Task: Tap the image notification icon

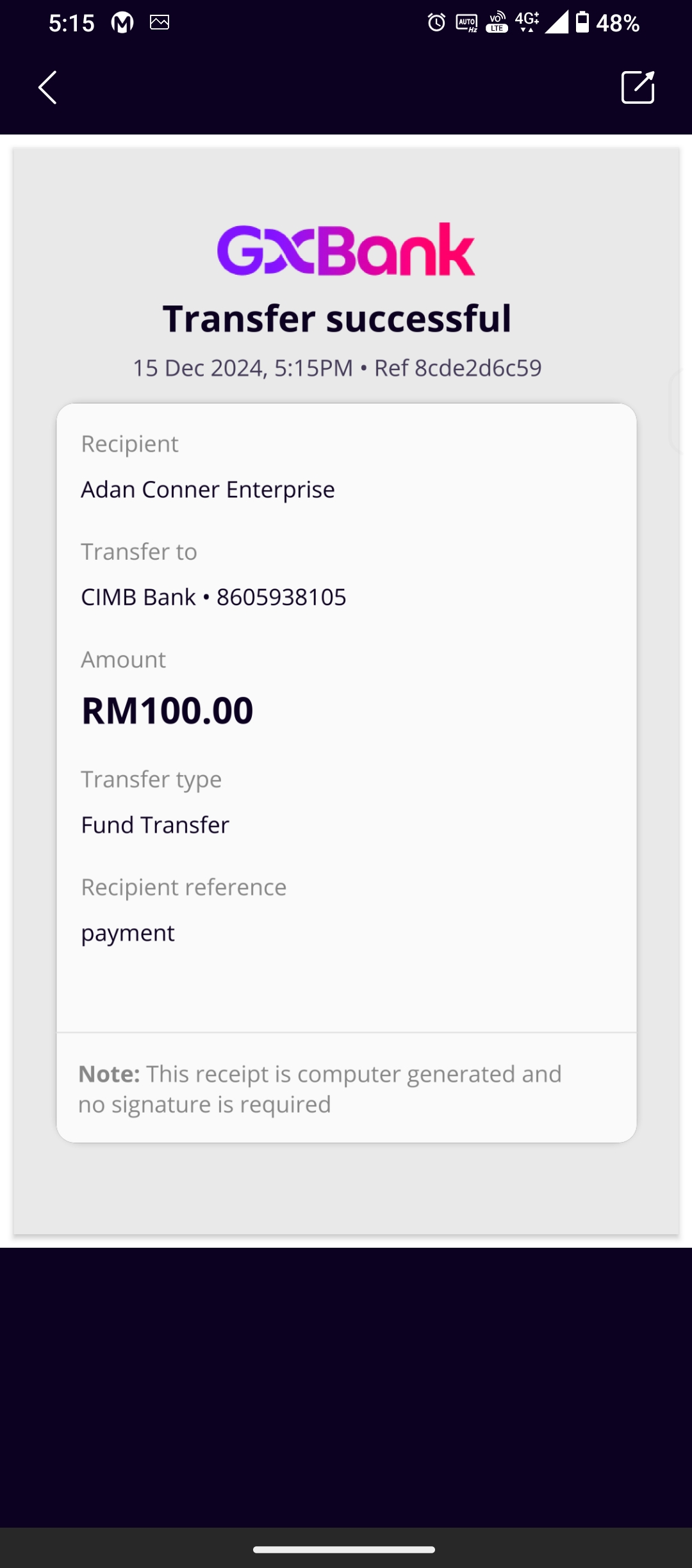Action: 160,23
